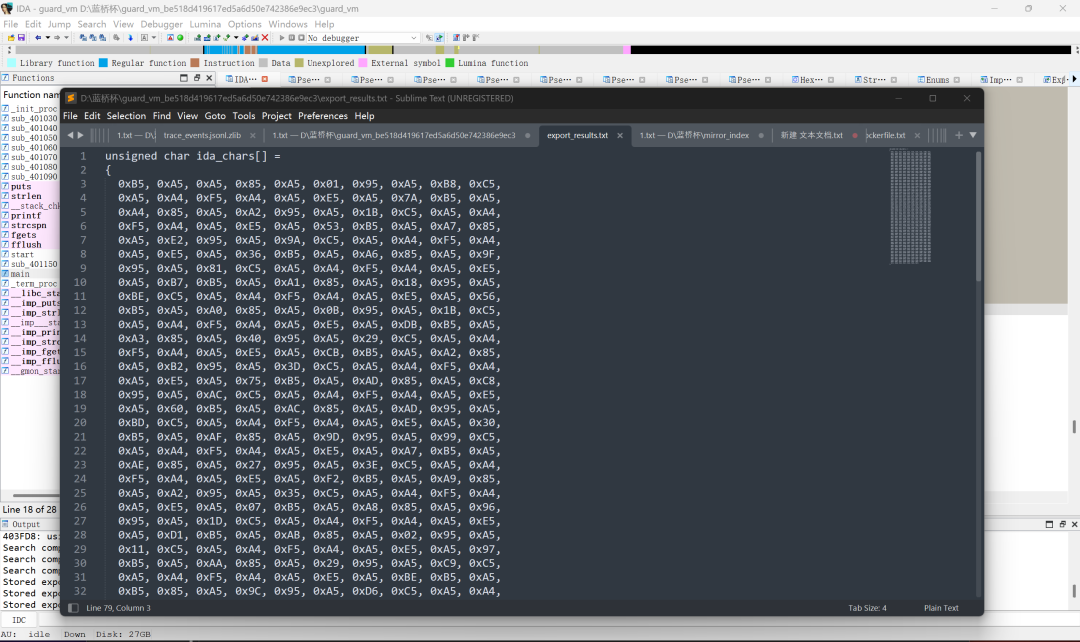Click the red X icon in IDA toolbar

265,38
